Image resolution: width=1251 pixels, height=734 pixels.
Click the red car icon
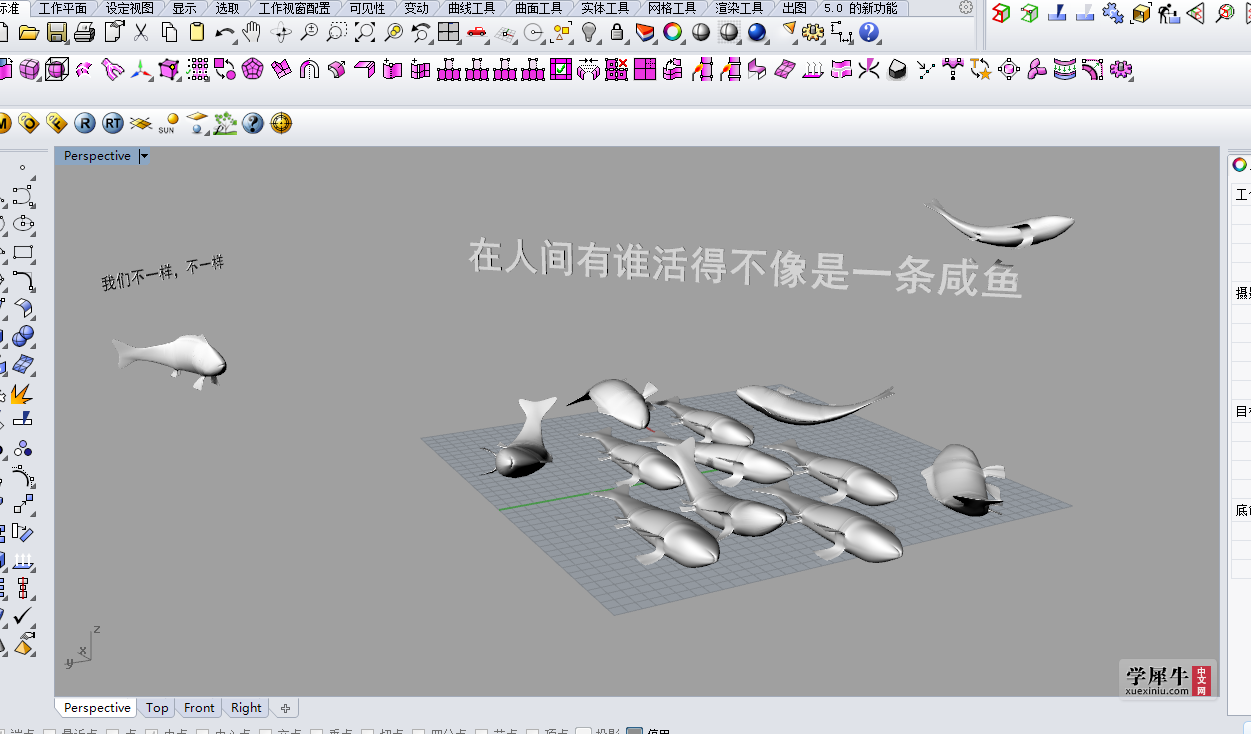477,32
